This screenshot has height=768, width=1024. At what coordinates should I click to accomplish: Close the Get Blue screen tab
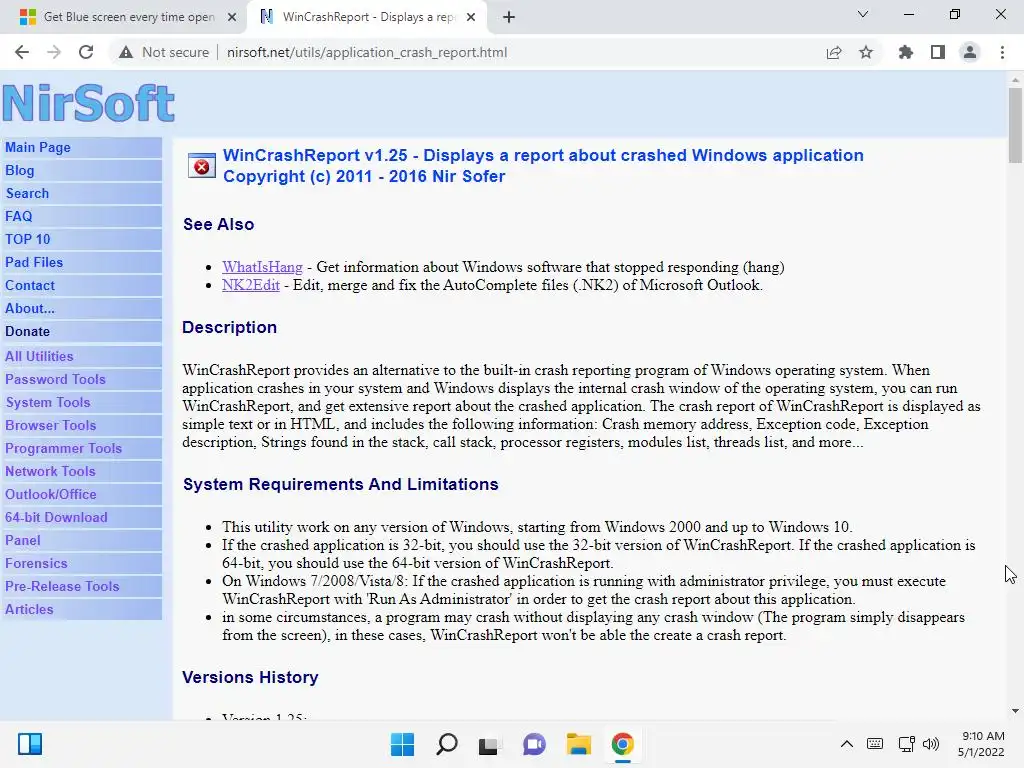[232, 18]
